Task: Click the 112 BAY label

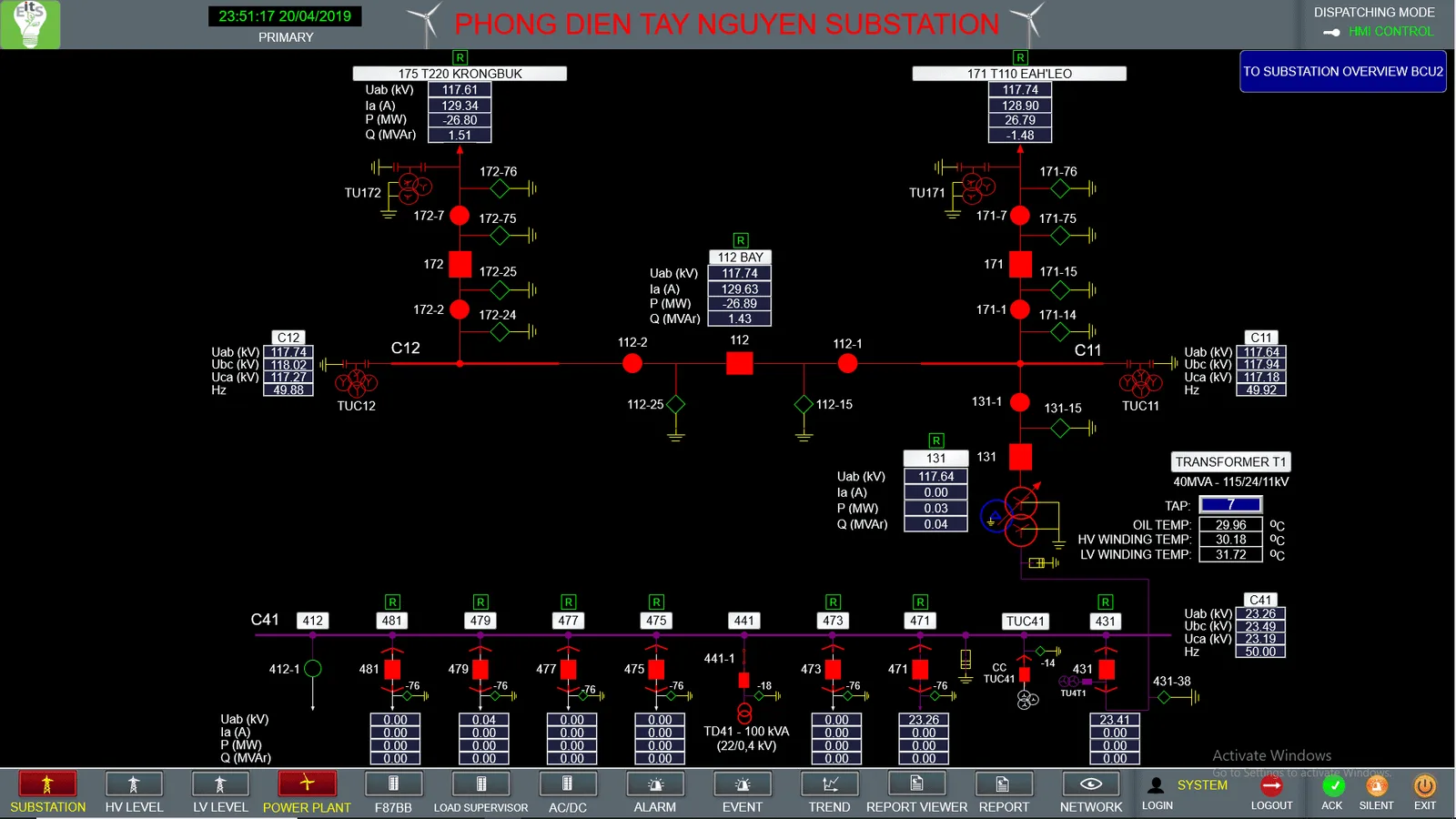Action: click(741, 258)
